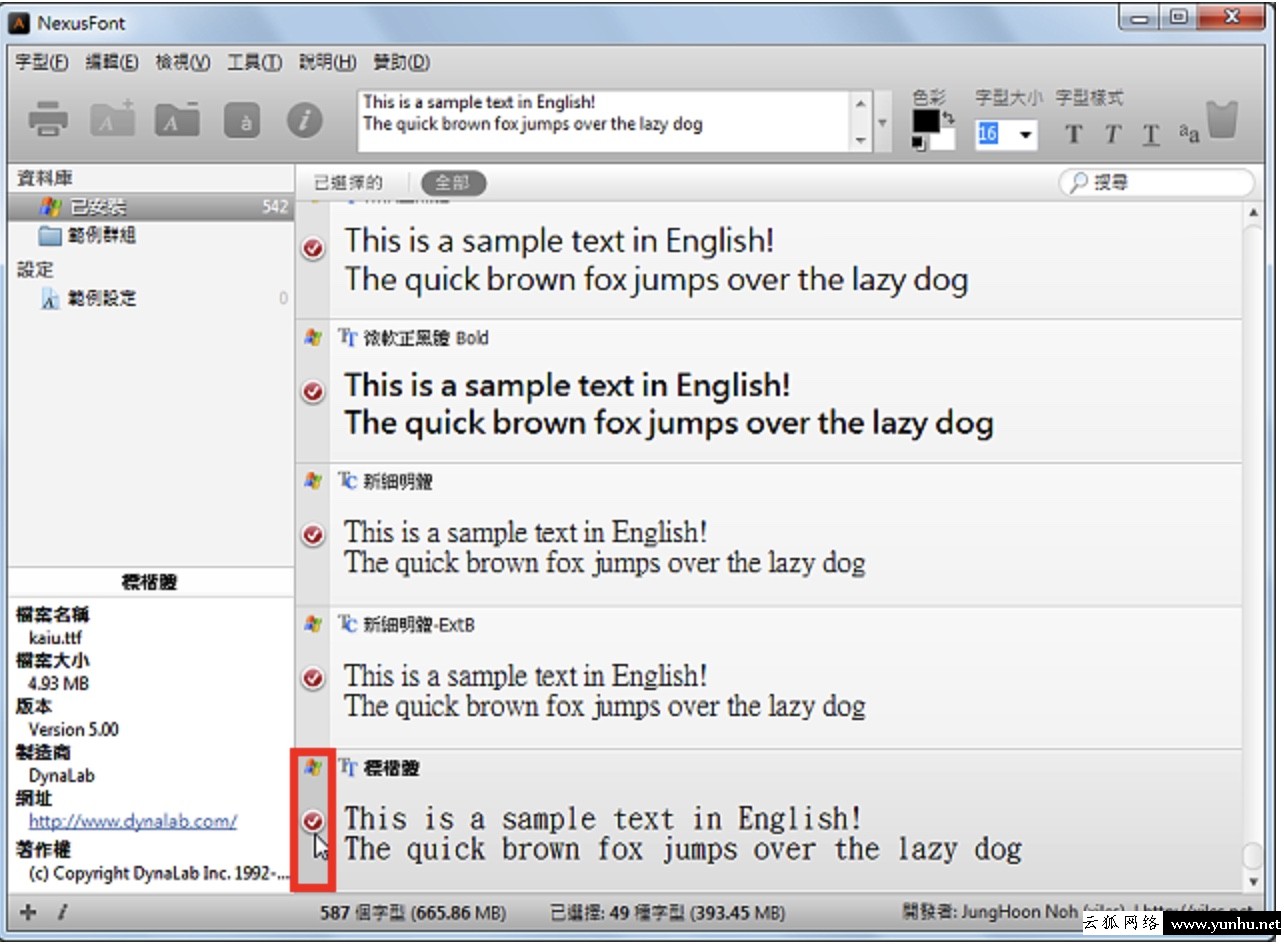Screen dimensions: 1284x946
Task: Swap the foreground and background colors arrow
Action: (x=948, y=120)
